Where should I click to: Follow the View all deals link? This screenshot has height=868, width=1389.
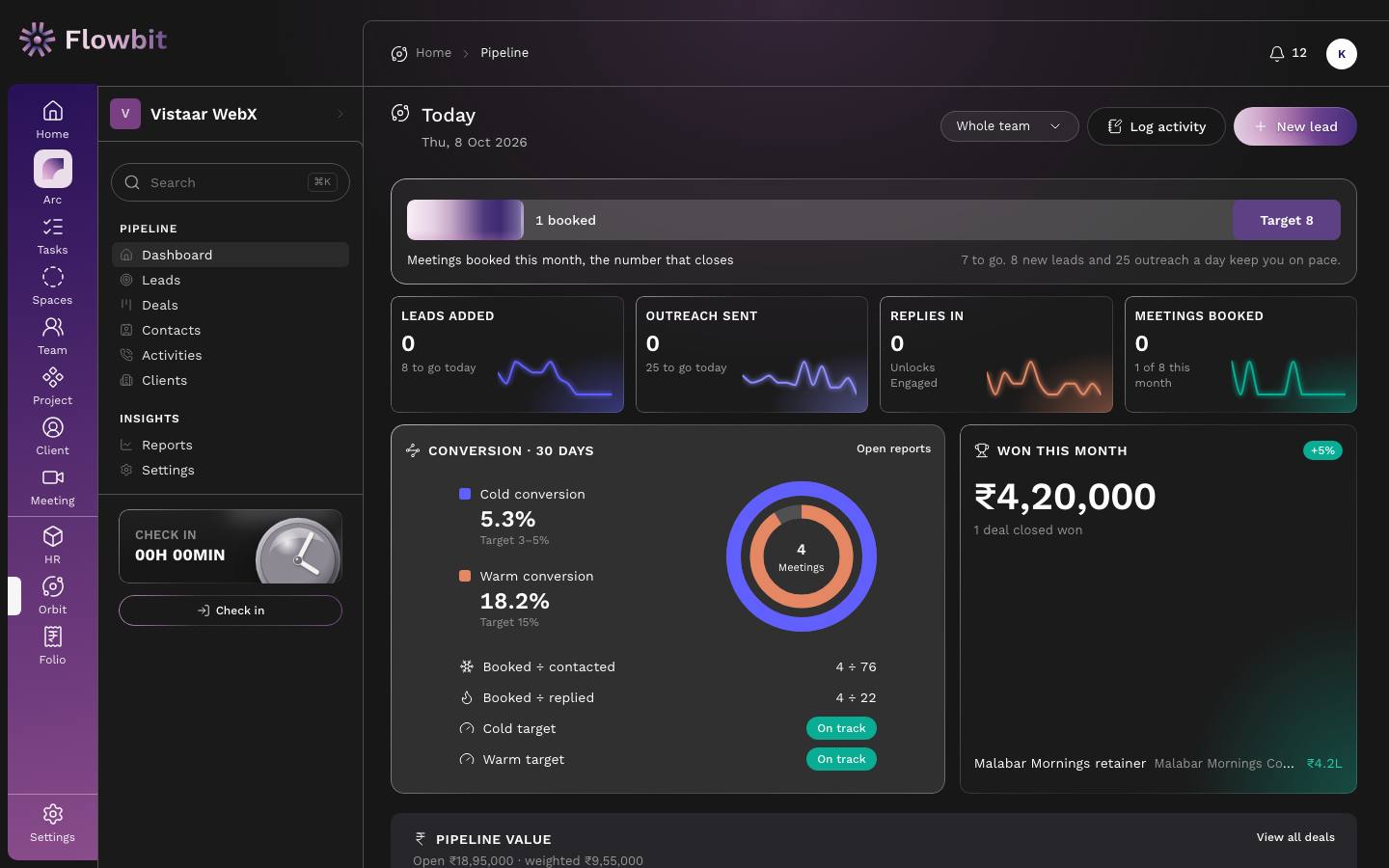pos(1295,837)
